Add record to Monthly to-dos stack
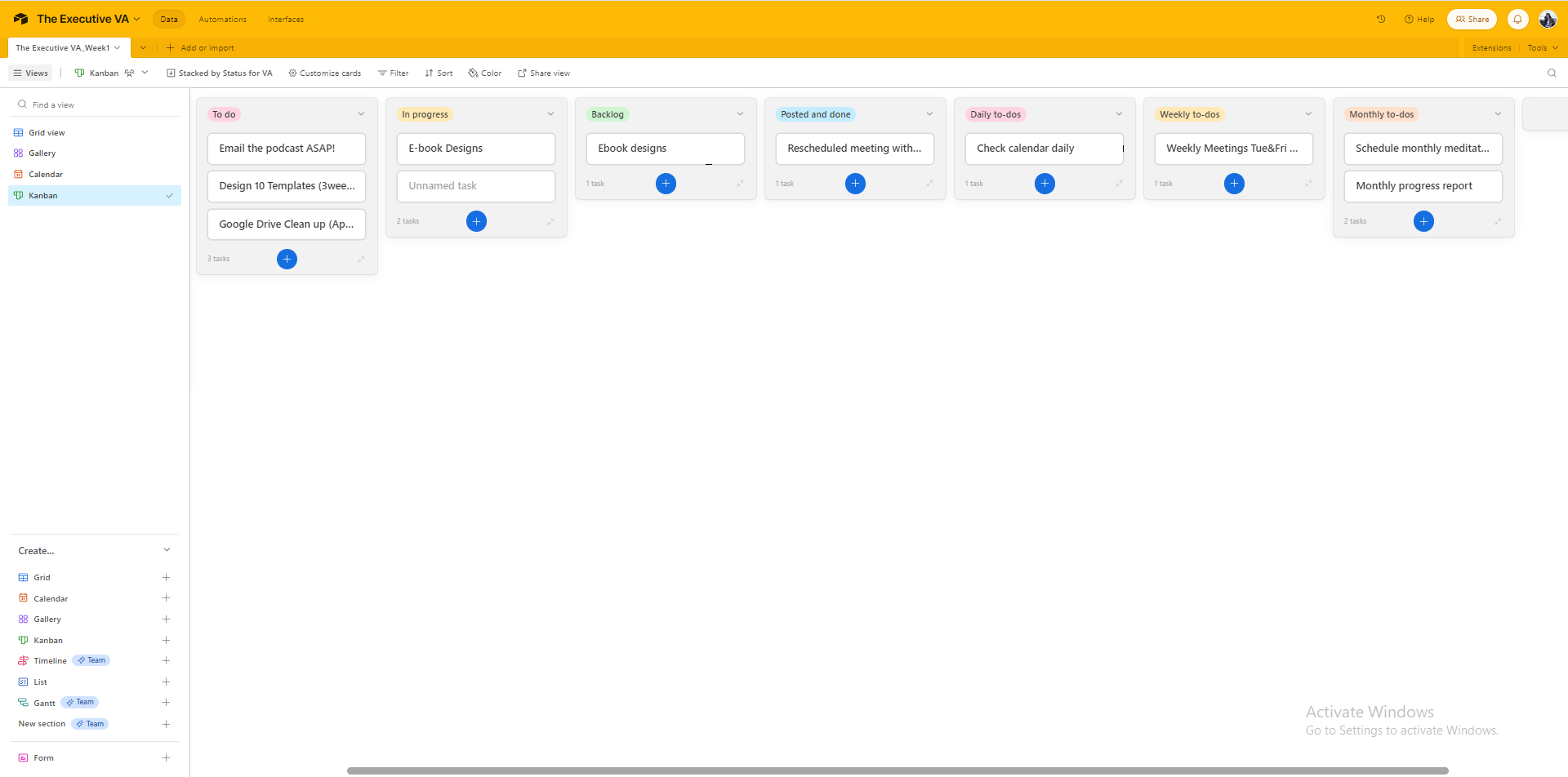1568x777 pixels. (1423, 221)
